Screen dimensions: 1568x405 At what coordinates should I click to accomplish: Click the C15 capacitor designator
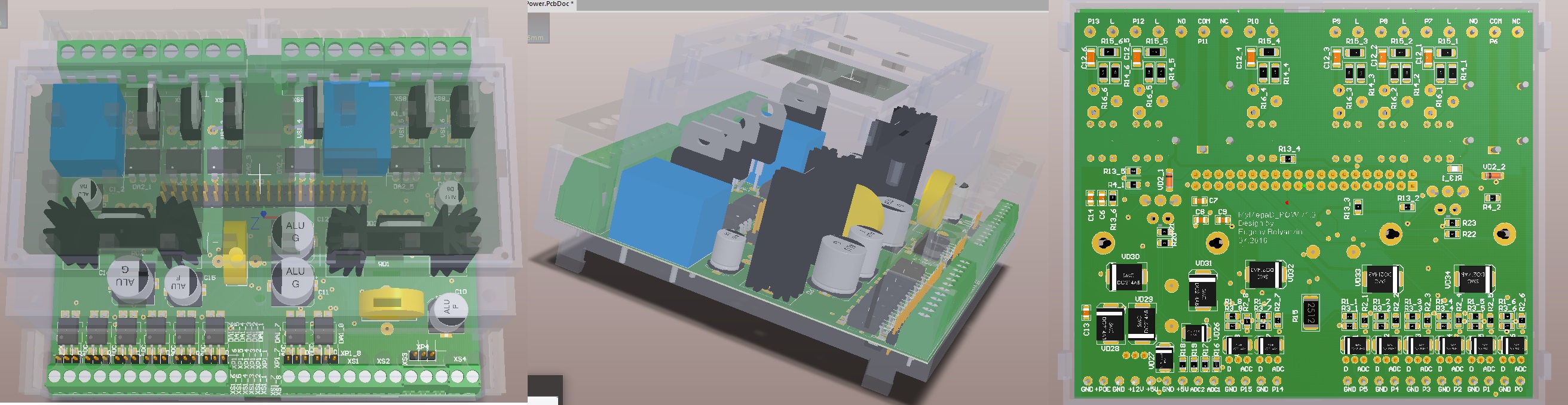[209, 278]
